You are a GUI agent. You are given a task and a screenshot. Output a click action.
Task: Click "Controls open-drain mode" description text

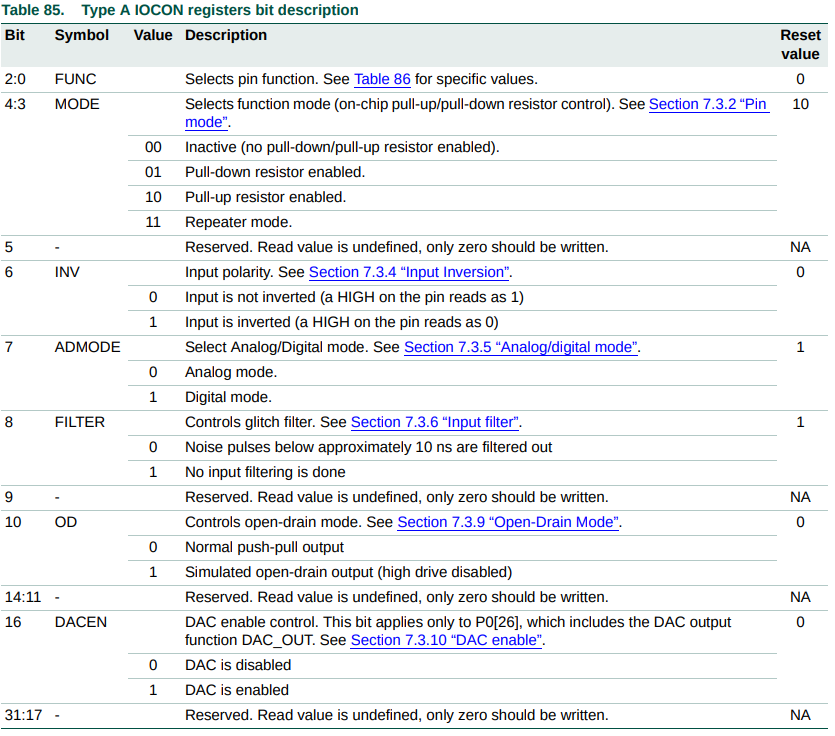403,522
